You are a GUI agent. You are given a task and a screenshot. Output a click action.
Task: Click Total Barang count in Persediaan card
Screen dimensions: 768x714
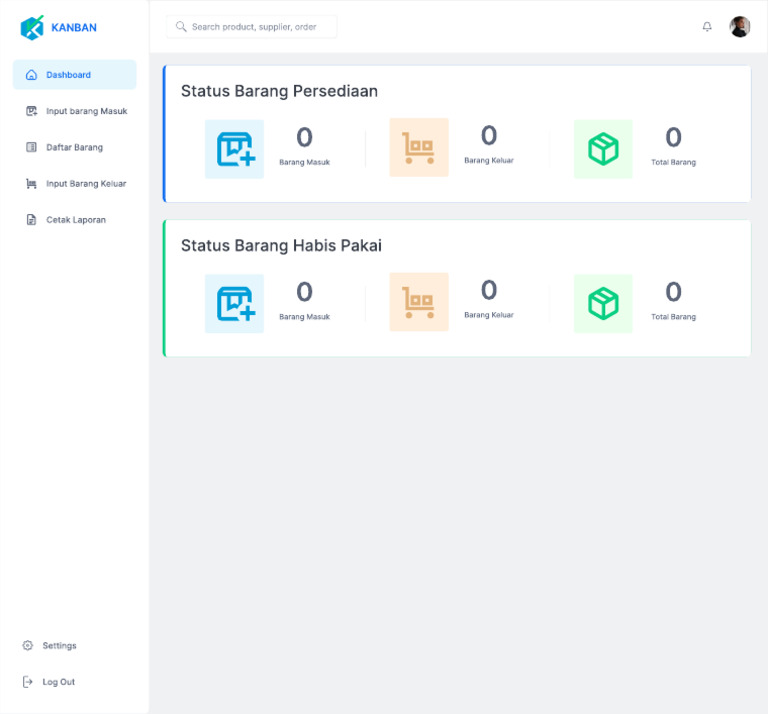pyautogui.click(x=673, y=137)
